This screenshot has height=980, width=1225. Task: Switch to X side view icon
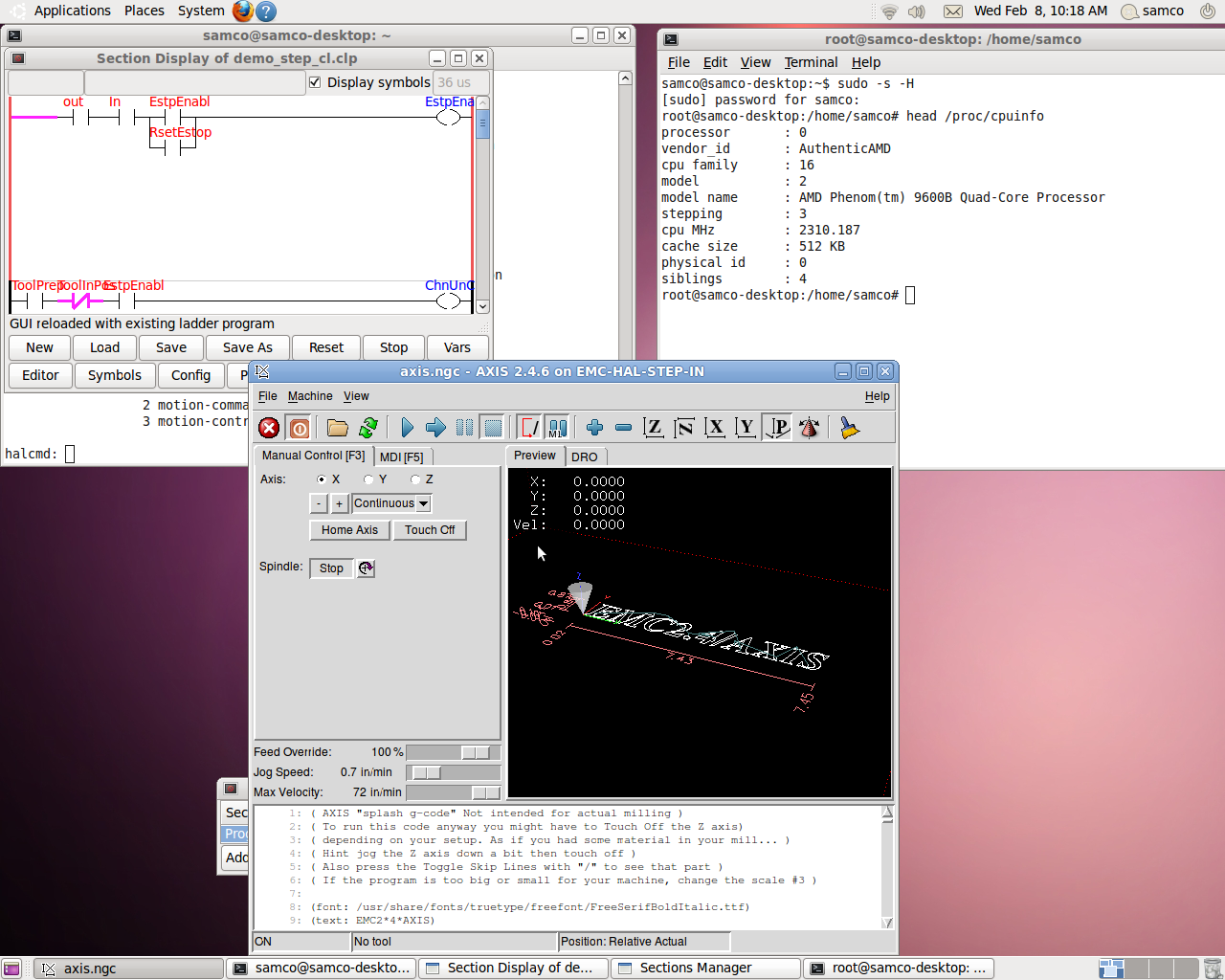pyautogui.click(x=715, y=428)
